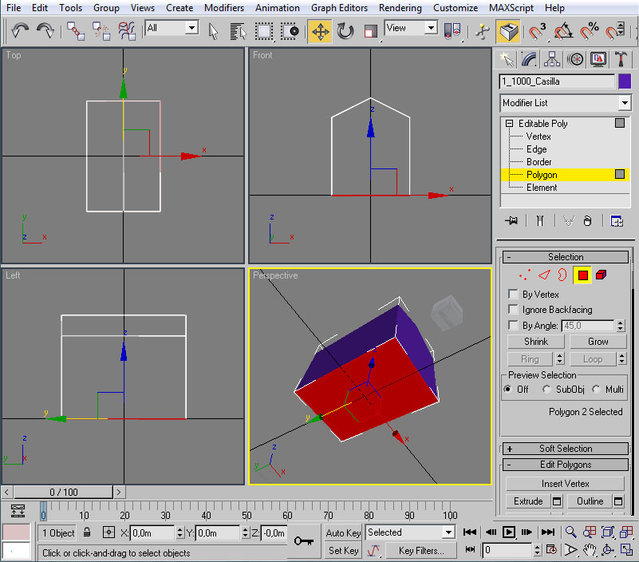Viewport: 639px width, 562px height.
Task: Open the Hierarchy command panel tab
Action: (x=550, y=60)
